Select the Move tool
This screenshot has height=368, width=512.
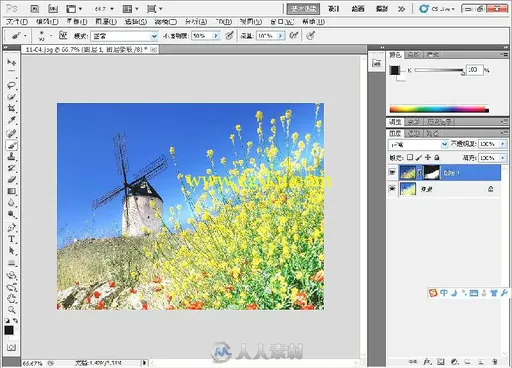pos(12,63)
